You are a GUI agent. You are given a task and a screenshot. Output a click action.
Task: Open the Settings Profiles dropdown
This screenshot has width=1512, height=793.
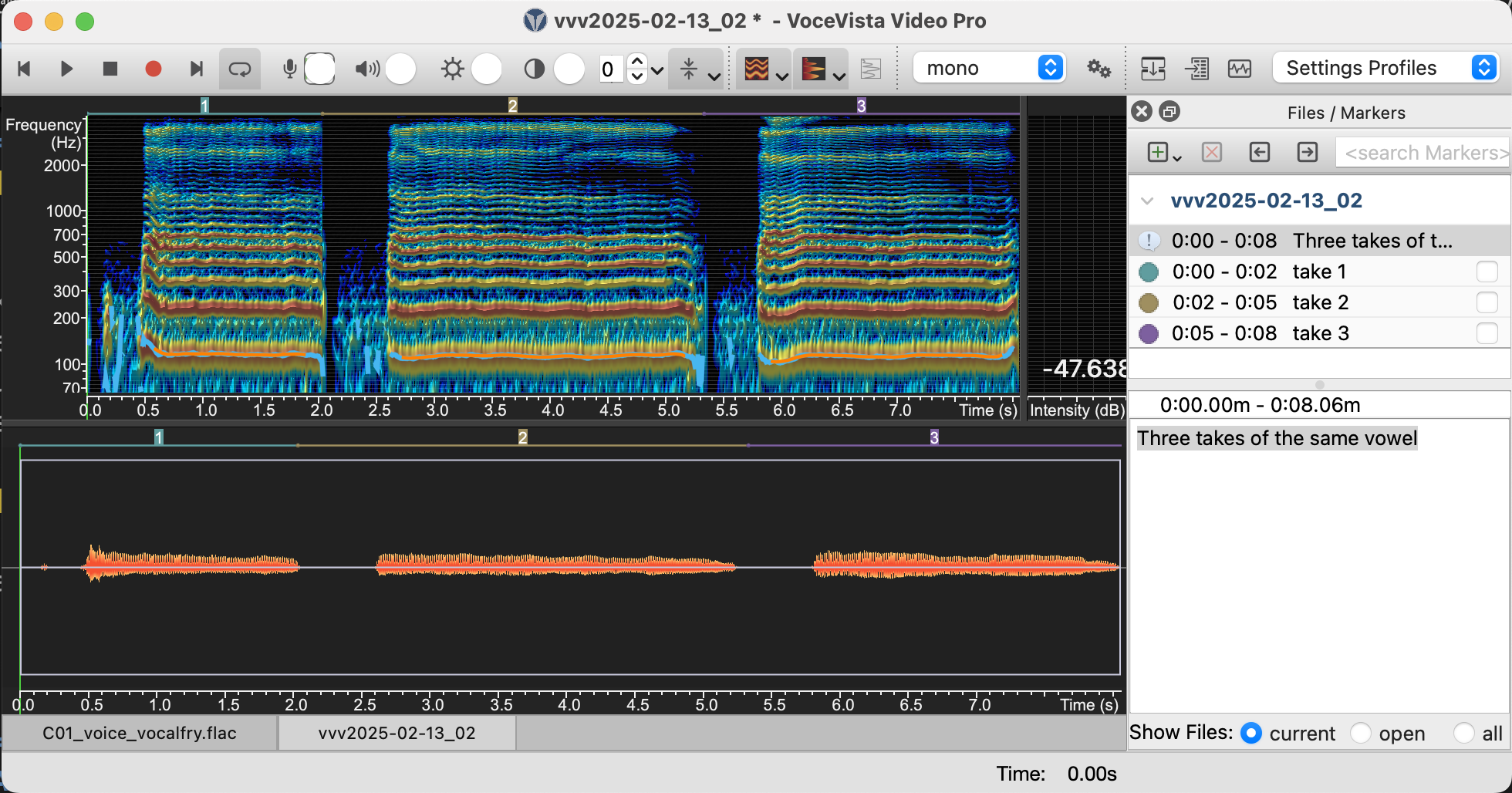[x=1385, y=68]
